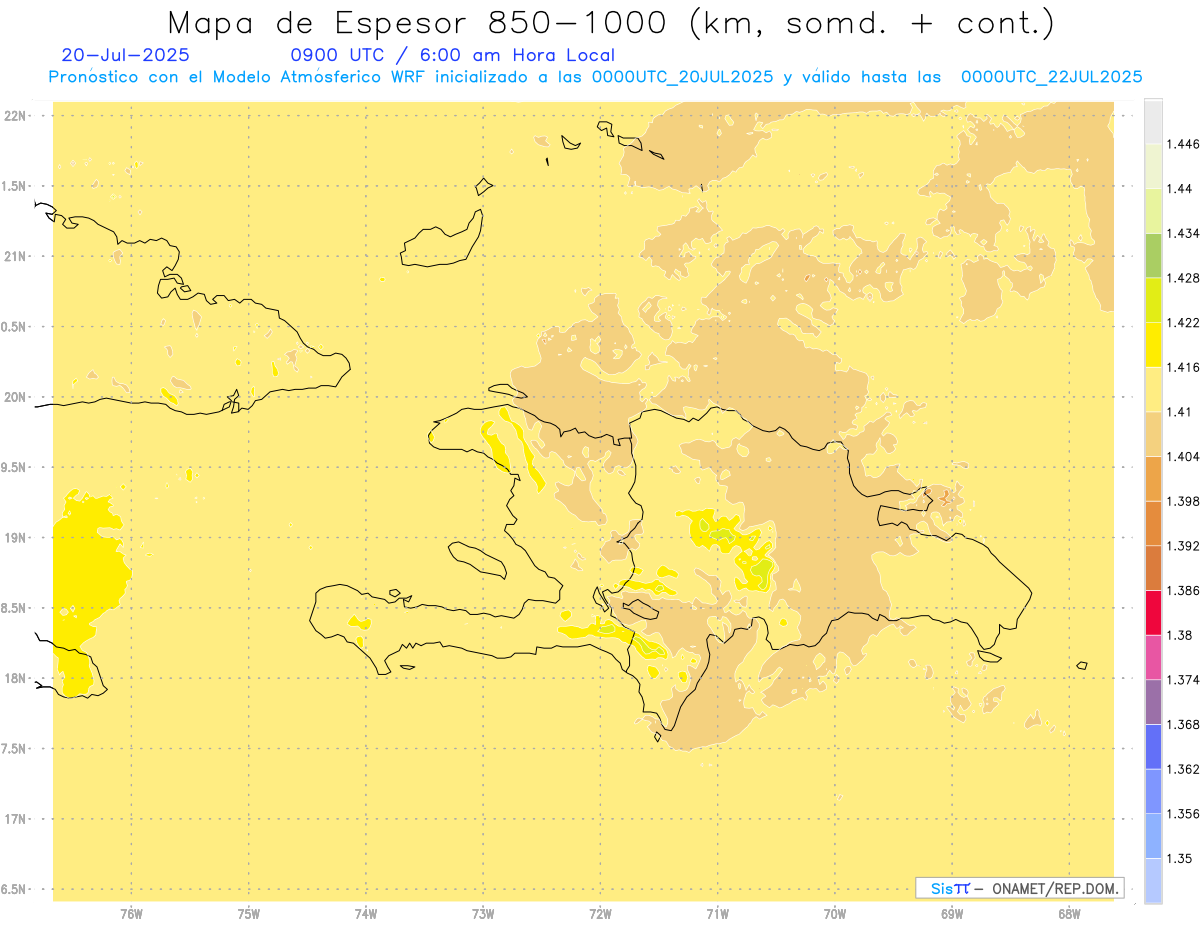The image size is (1200, 927).
Task: Click the colorbar value "1.422"
Action: point(1183,322)
